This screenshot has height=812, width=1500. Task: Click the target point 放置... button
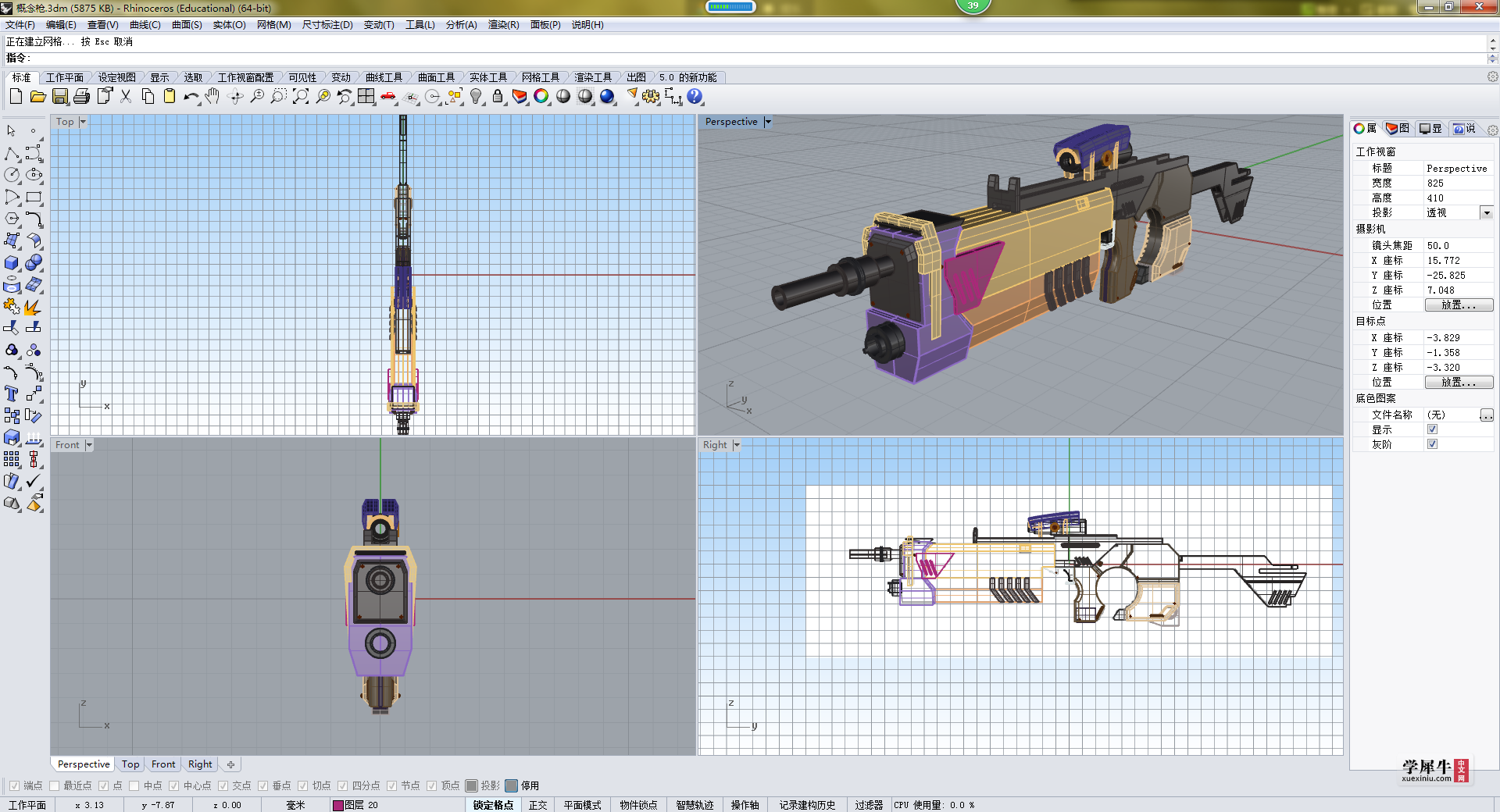click(1459, 383)
